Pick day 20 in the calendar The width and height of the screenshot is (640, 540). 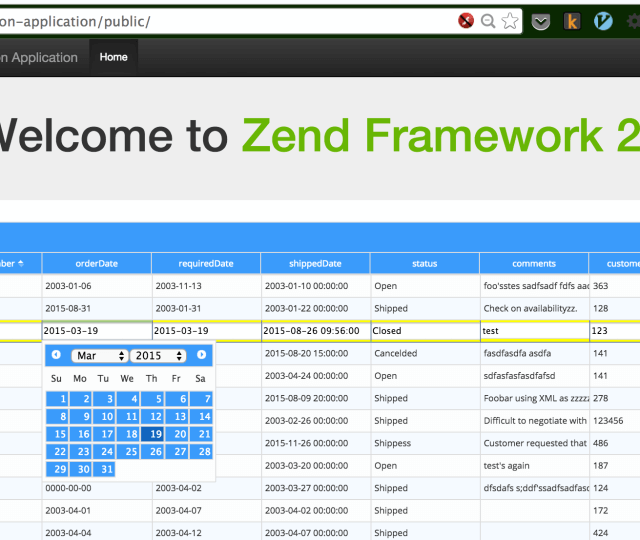177,434
